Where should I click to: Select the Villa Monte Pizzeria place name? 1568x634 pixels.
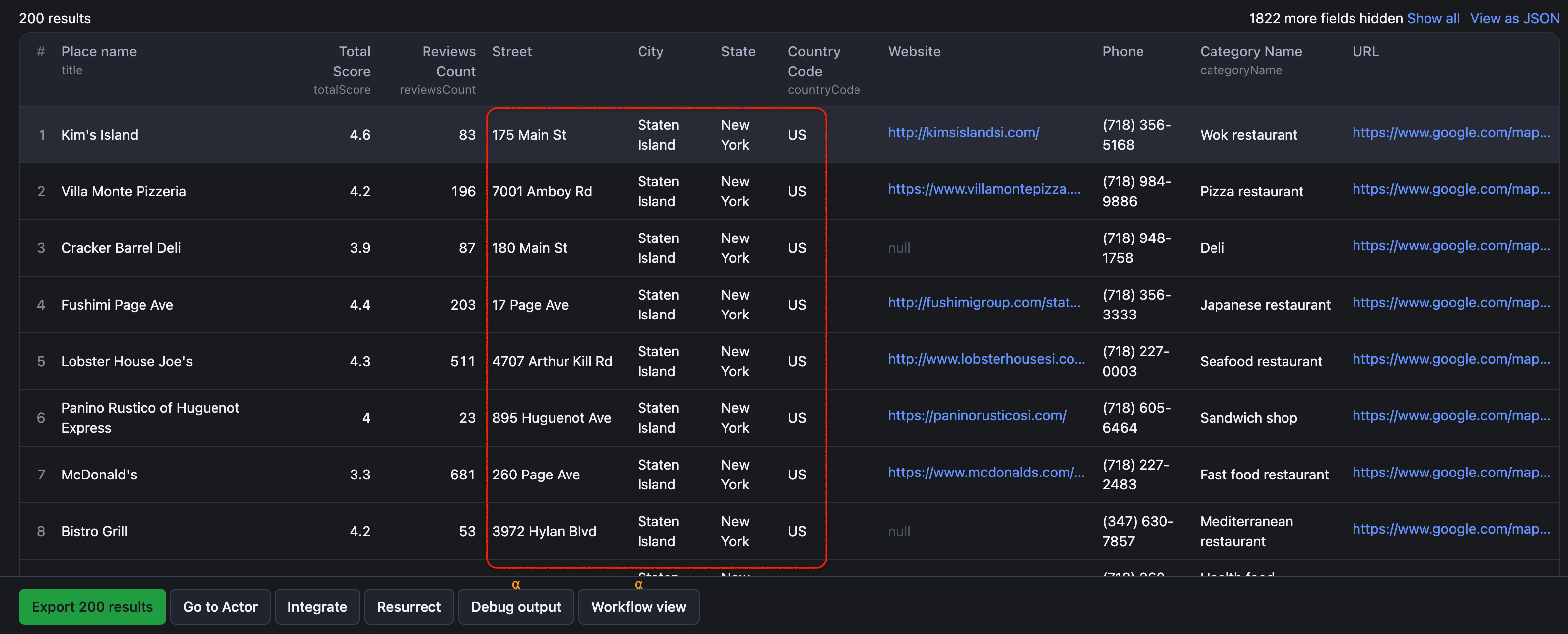pos(124,191)
